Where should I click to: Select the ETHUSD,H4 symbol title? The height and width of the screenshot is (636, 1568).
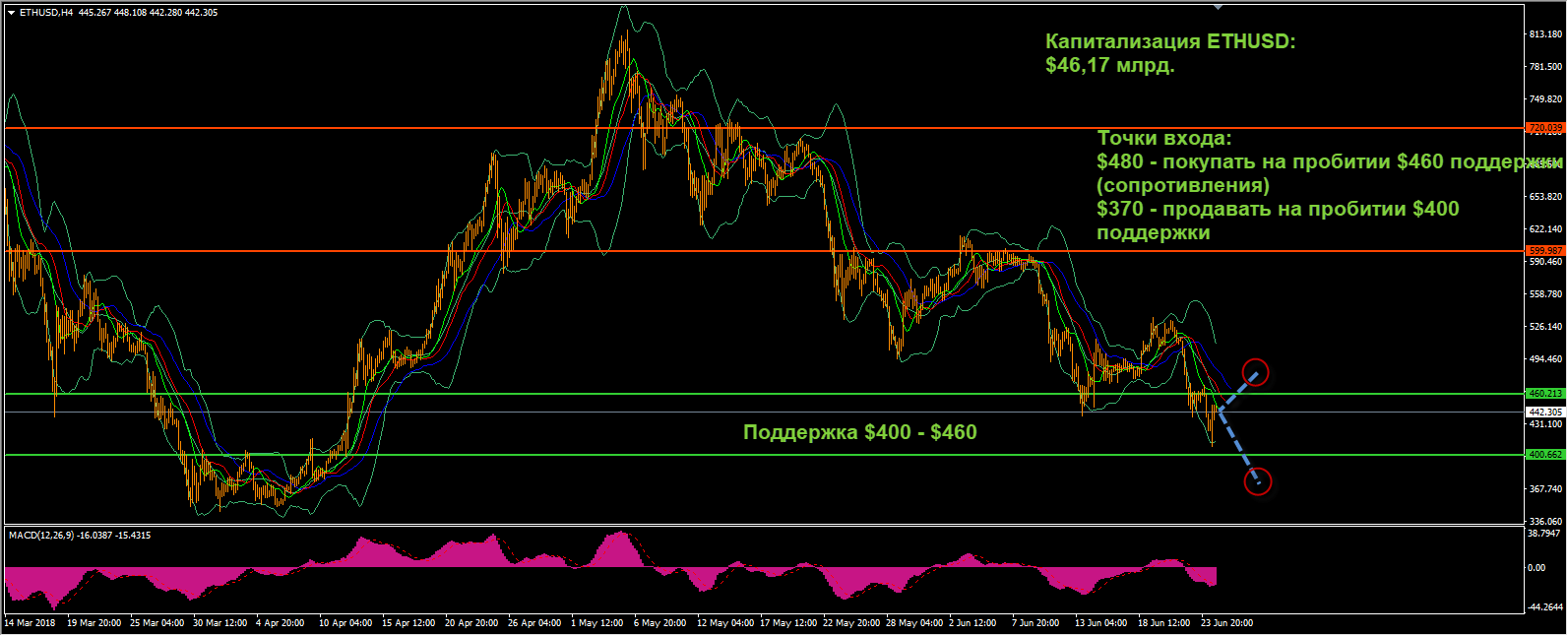(x=46, y=13)
